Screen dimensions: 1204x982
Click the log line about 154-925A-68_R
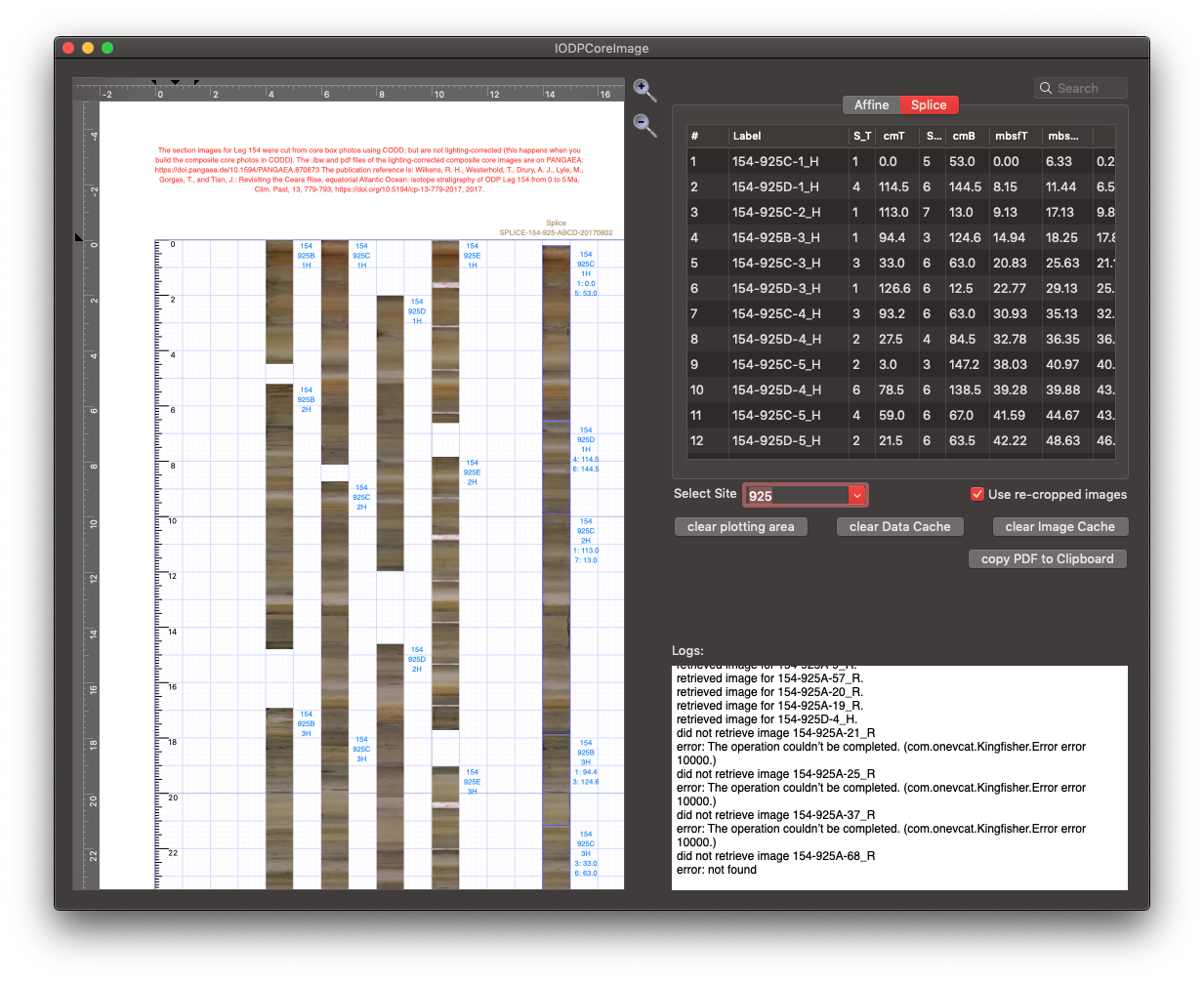tap(775, 856)
